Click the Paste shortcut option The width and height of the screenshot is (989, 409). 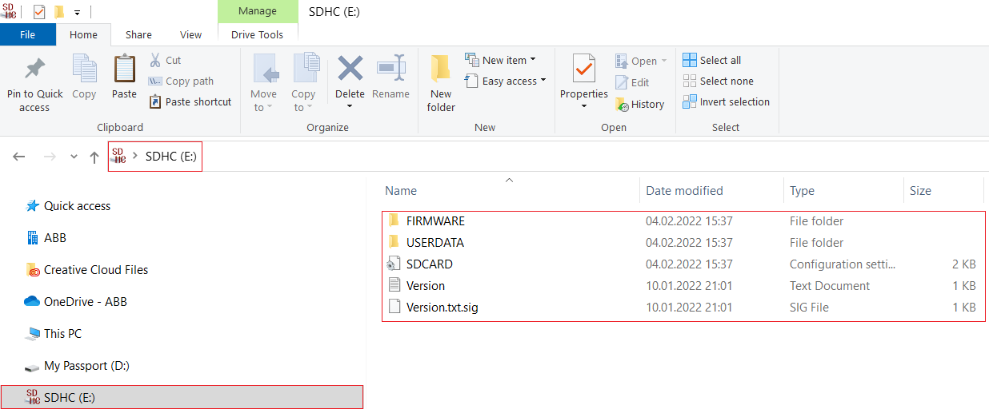tap(190, 102)
